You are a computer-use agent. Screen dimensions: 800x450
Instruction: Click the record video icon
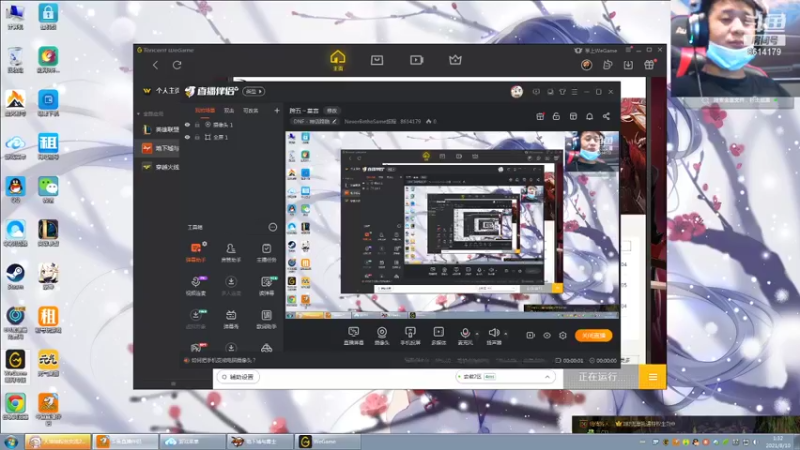531,335
